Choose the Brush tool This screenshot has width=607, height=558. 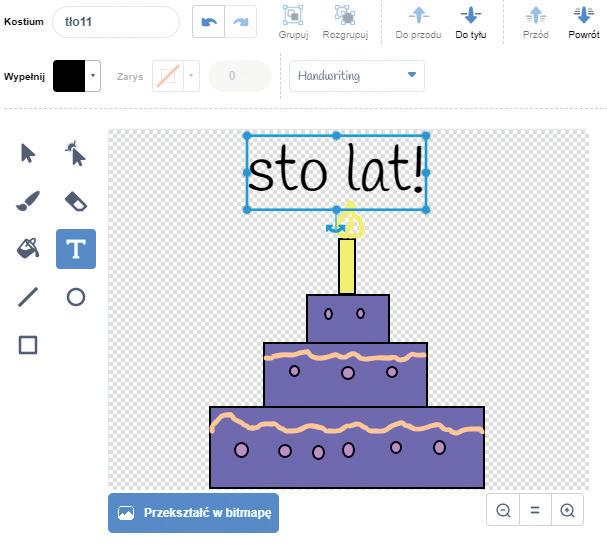pyautogui.click(x=28, y=201)
